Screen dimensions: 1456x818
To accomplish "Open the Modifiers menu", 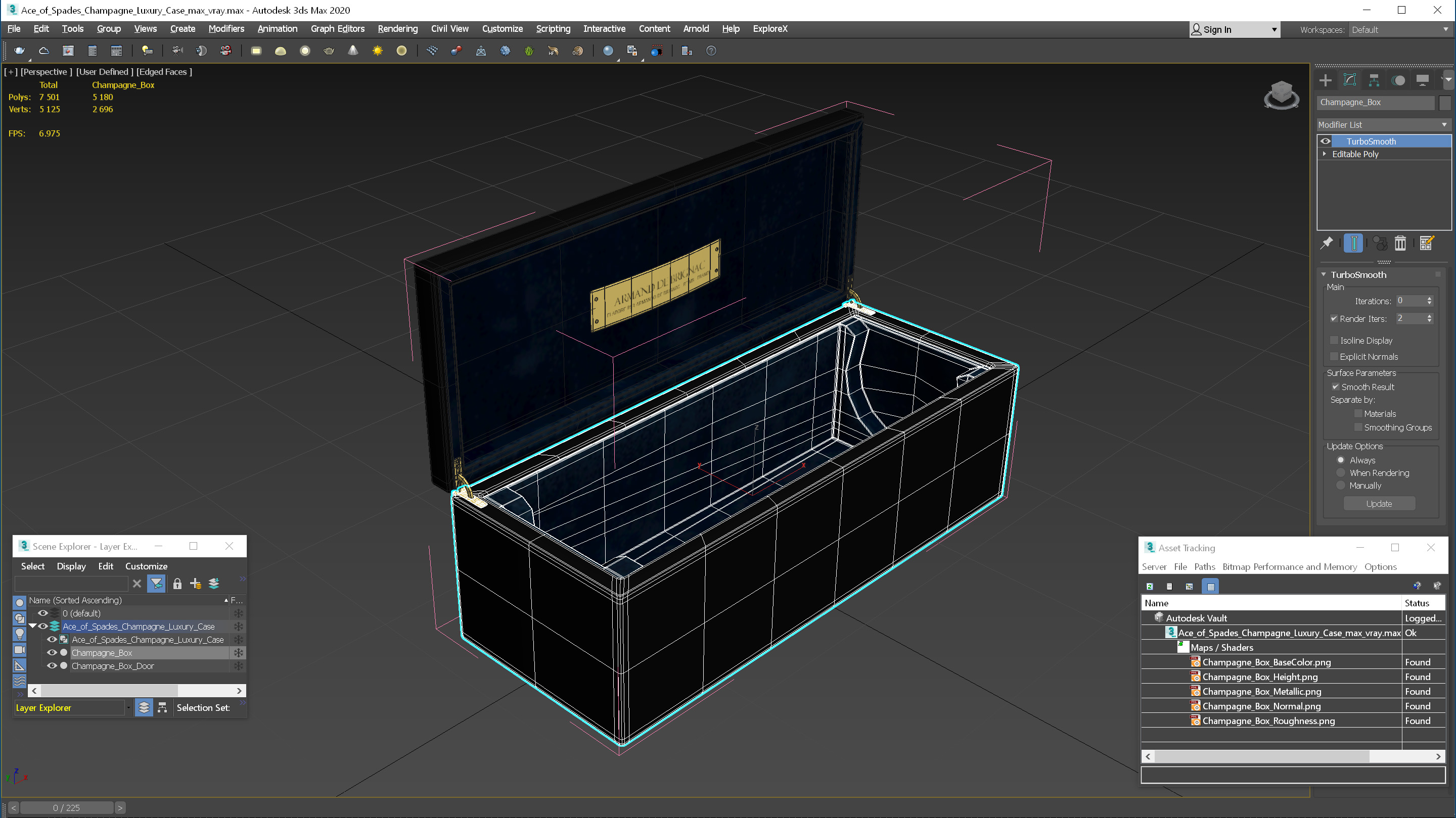I will (x=226, y=29).
